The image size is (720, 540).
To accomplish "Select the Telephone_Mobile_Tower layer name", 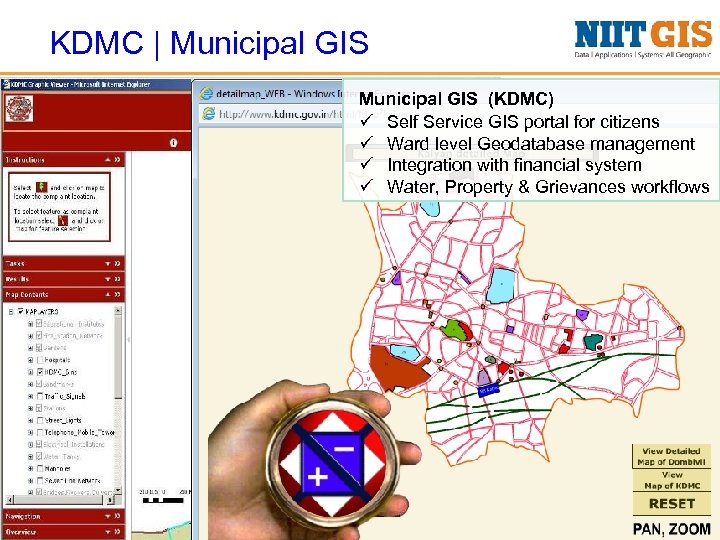I will [x=79, y=432].
